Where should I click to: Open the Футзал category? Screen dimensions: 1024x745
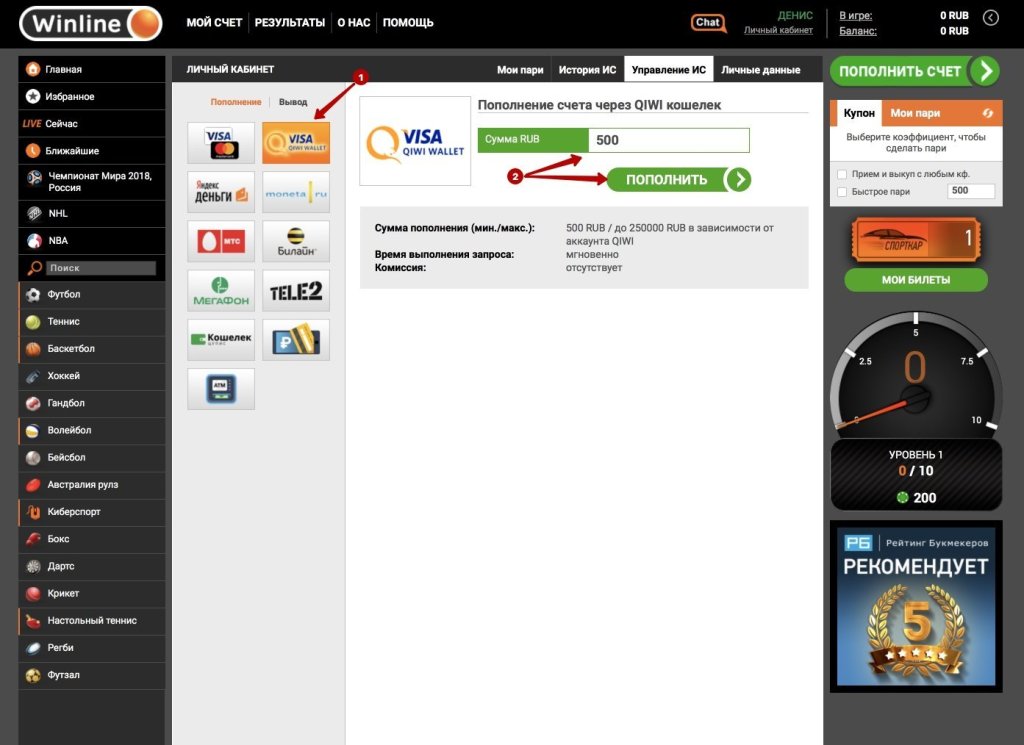(91, 675)
